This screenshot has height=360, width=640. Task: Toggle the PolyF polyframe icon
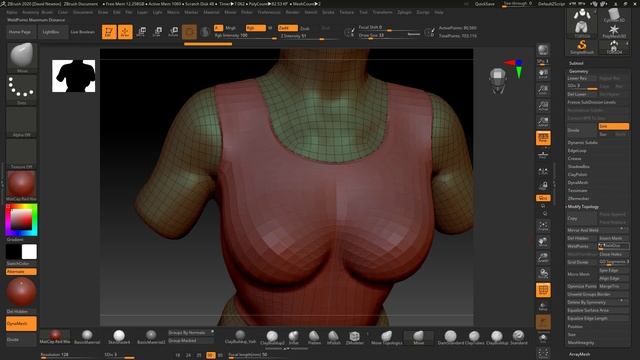click(543, 290)
